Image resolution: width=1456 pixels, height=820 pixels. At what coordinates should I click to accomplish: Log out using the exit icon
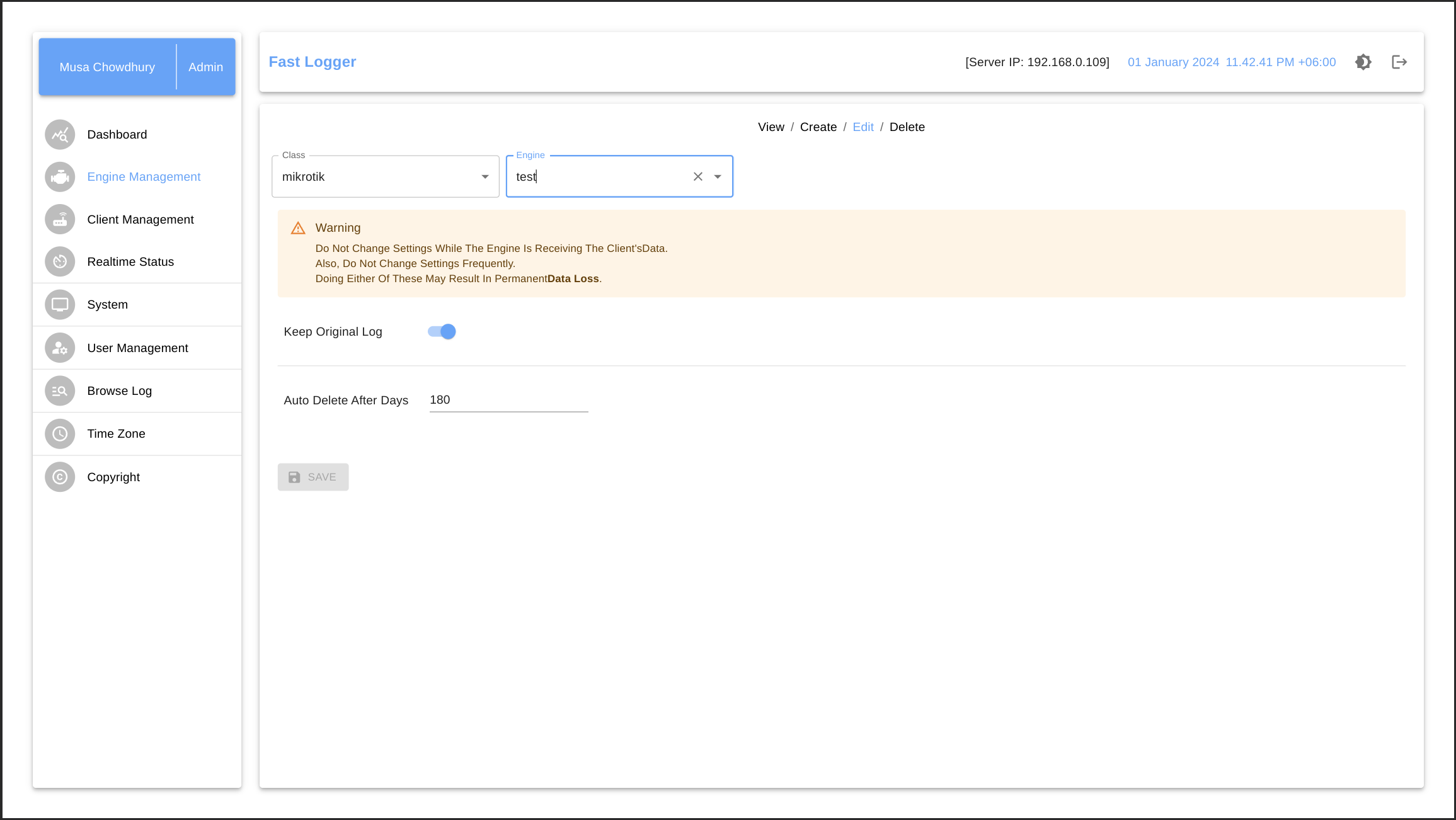[1399, 62]
